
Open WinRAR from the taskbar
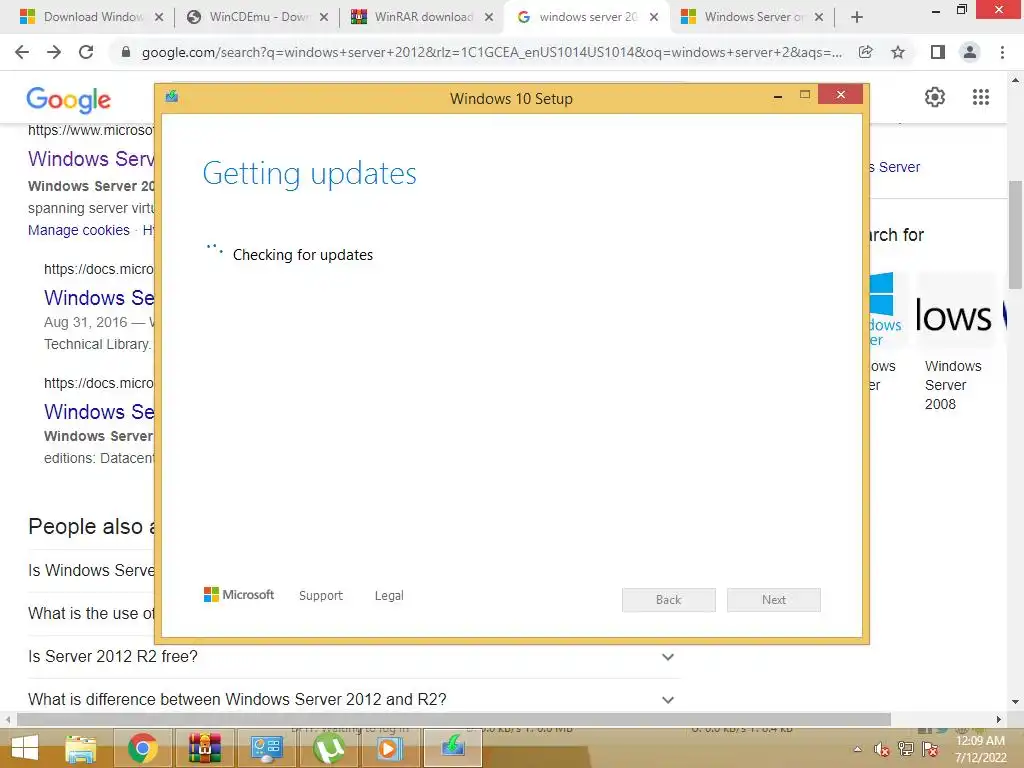[204, 748]
